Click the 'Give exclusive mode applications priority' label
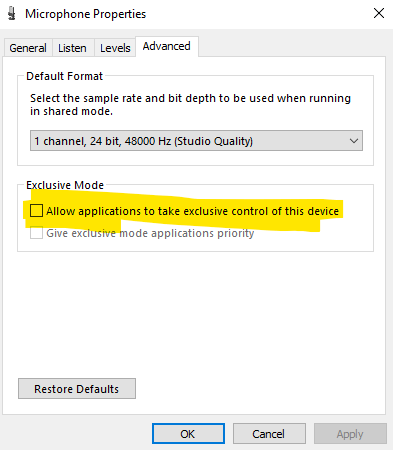Image resolution: width=393 pixels, height=450 pixels. coord(150,233)
